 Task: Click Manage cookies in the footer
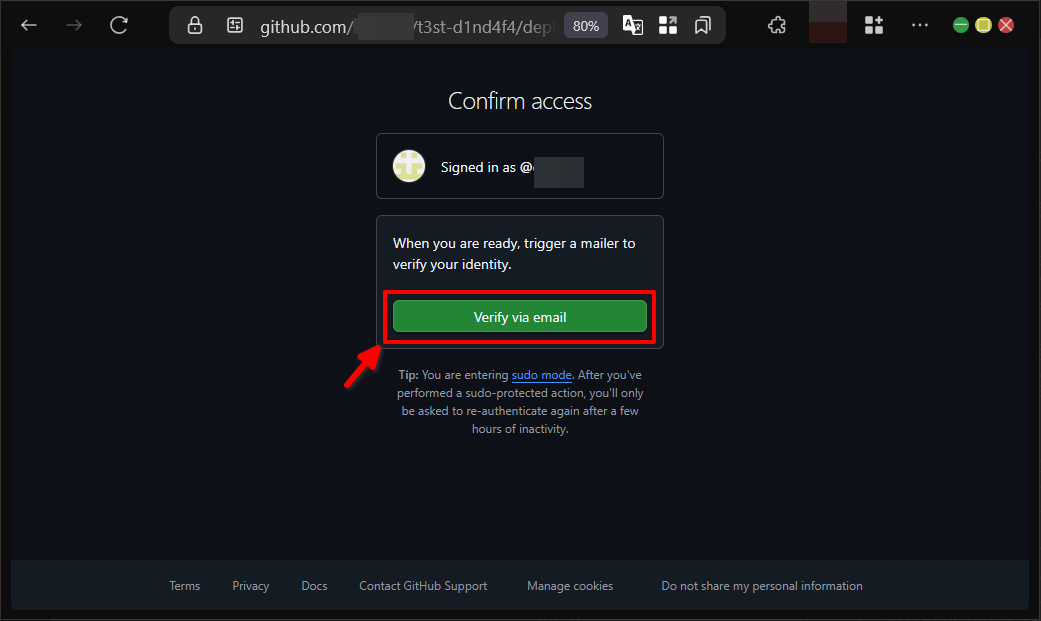coord(570,586)
